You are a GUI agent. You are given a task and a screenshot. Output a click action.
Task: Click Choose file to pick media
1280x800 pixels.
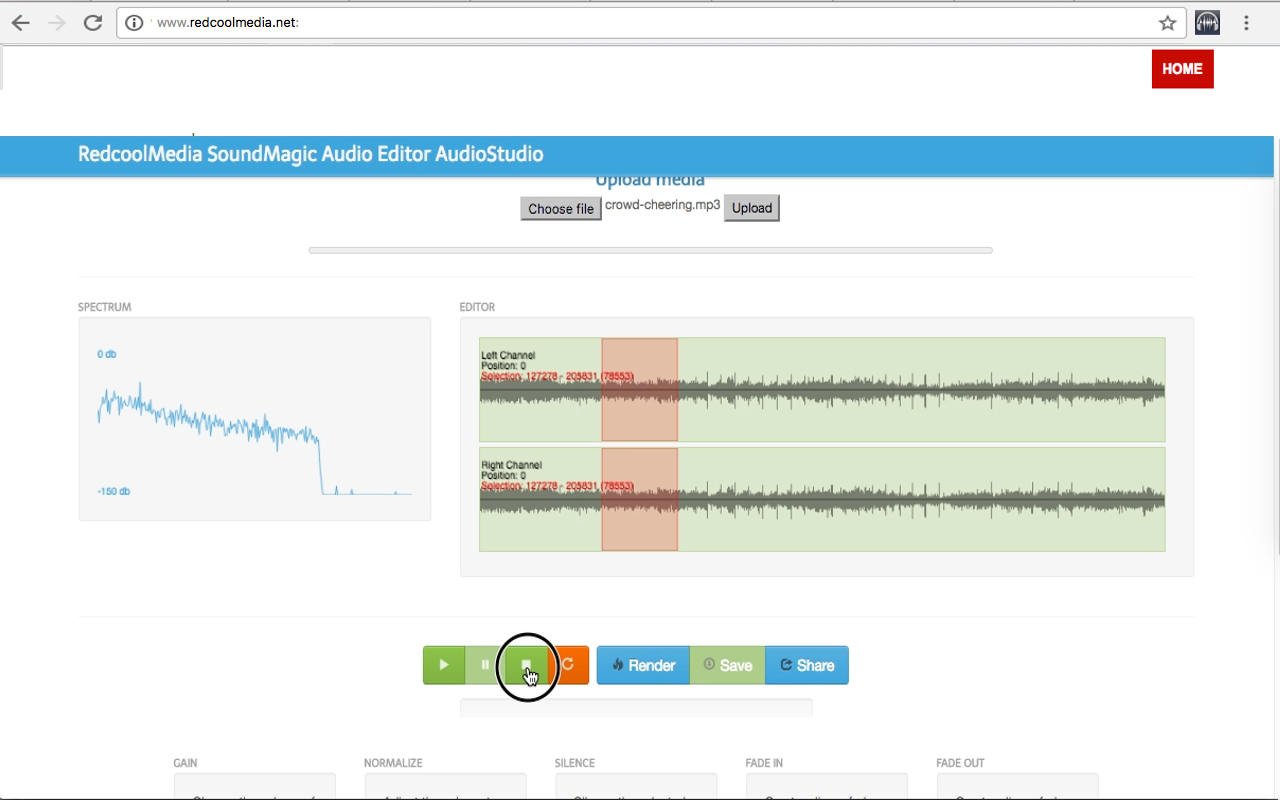[x=560, y=208]
